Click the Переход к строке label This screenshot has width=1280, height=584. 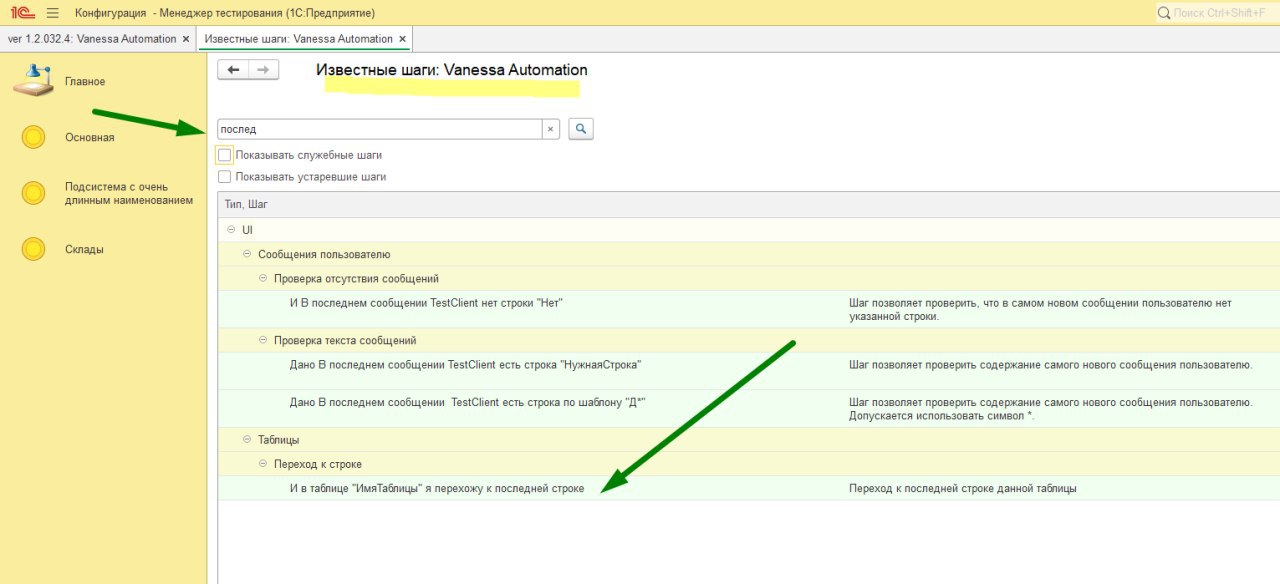[x=318, y=464]
